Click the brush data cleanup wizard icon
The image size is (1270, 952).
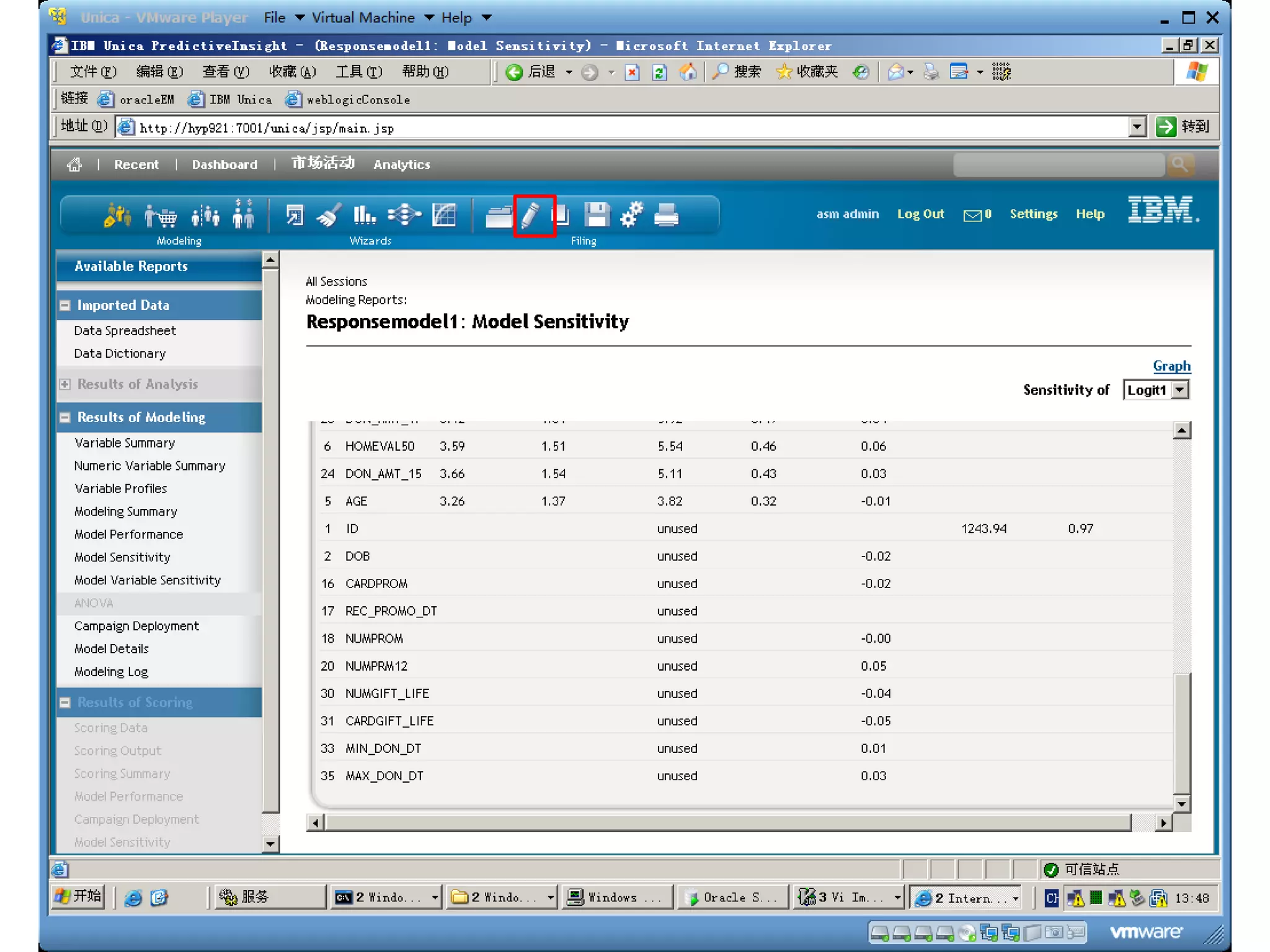coord(329,215)
